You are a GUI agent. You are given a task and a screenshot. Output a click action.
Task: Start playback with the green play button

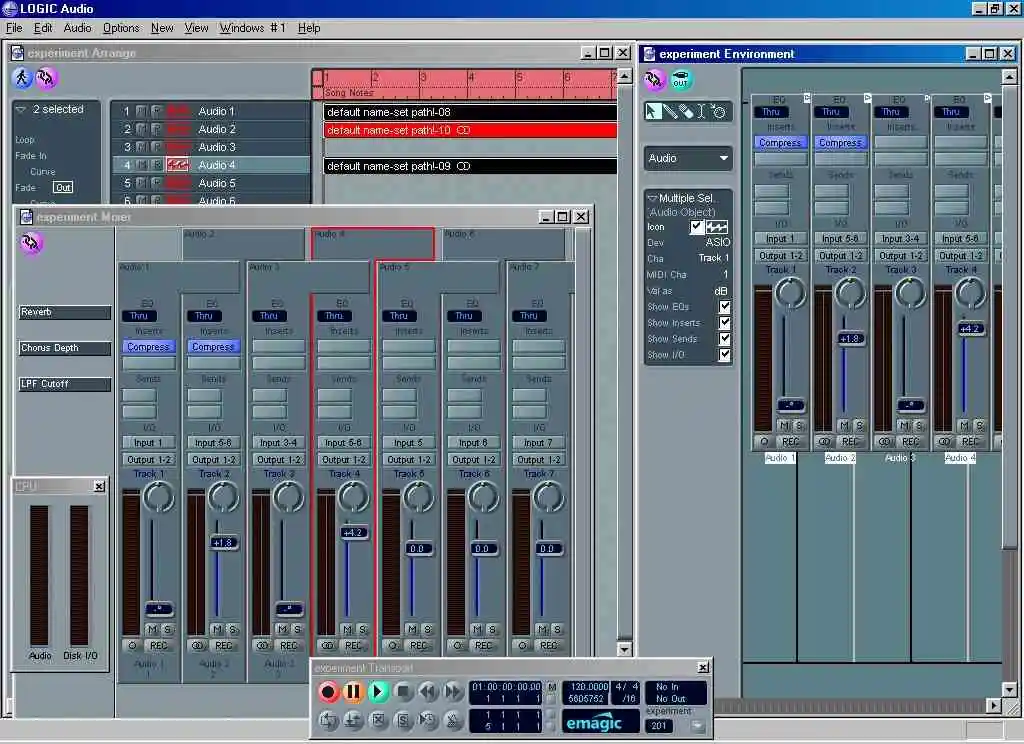378,691
